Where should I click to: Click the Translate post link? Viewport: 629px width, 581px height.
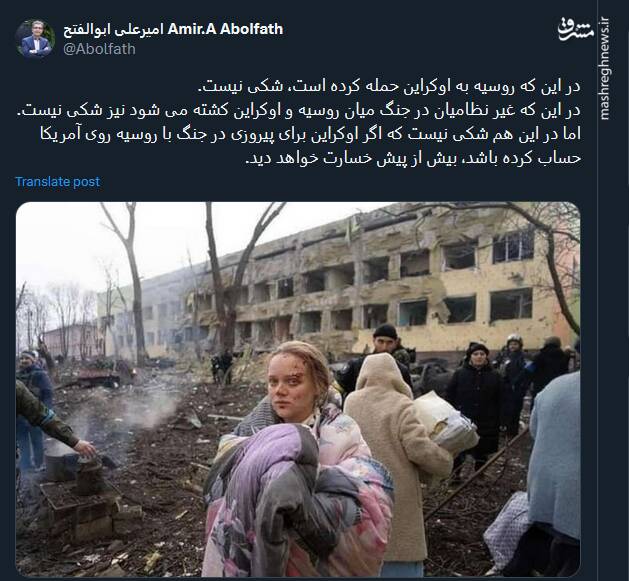(x=58, y=182)
